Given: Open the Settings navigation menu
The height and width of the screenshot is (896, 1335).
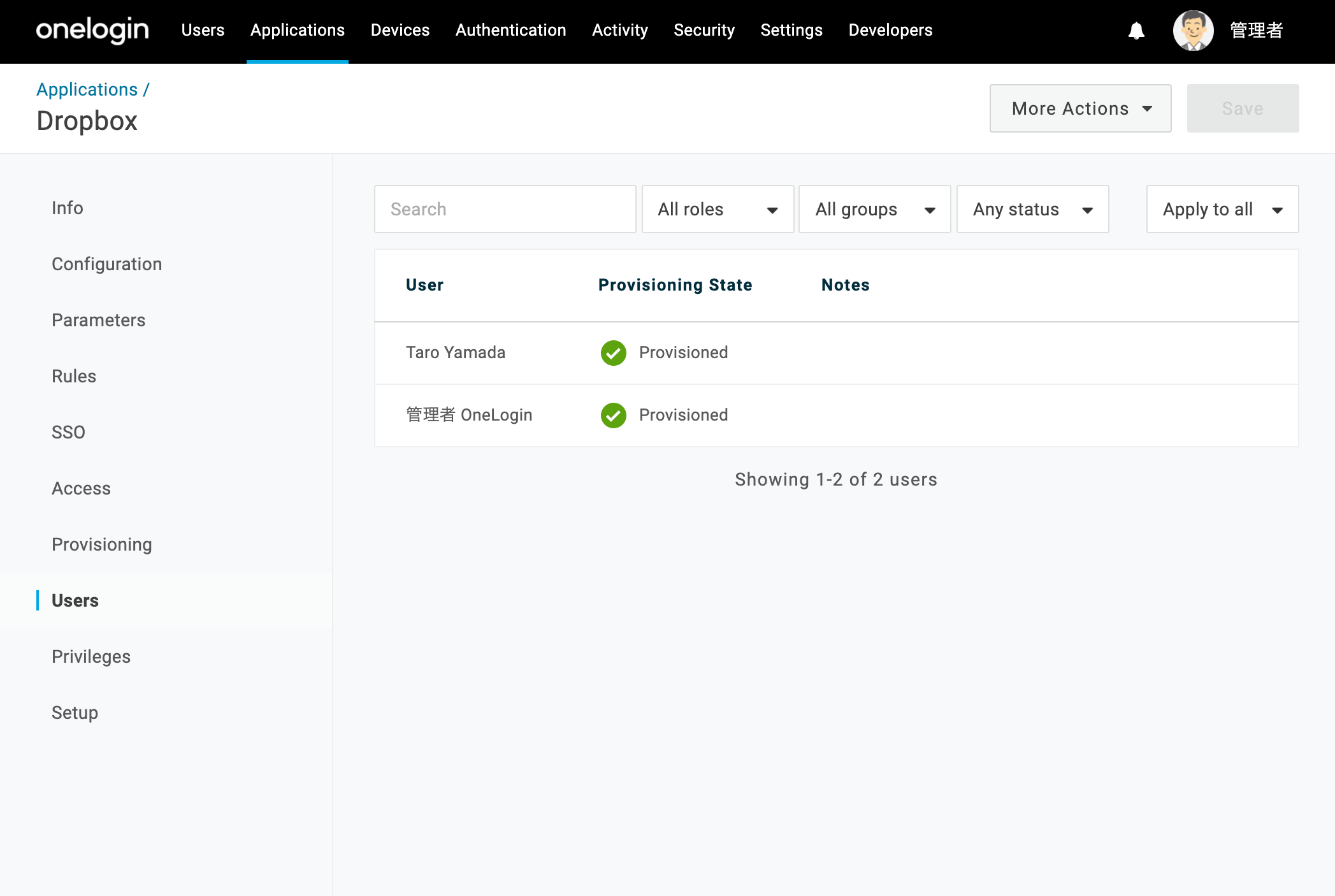Looking at the screenshot, I should tap(791, 30).
